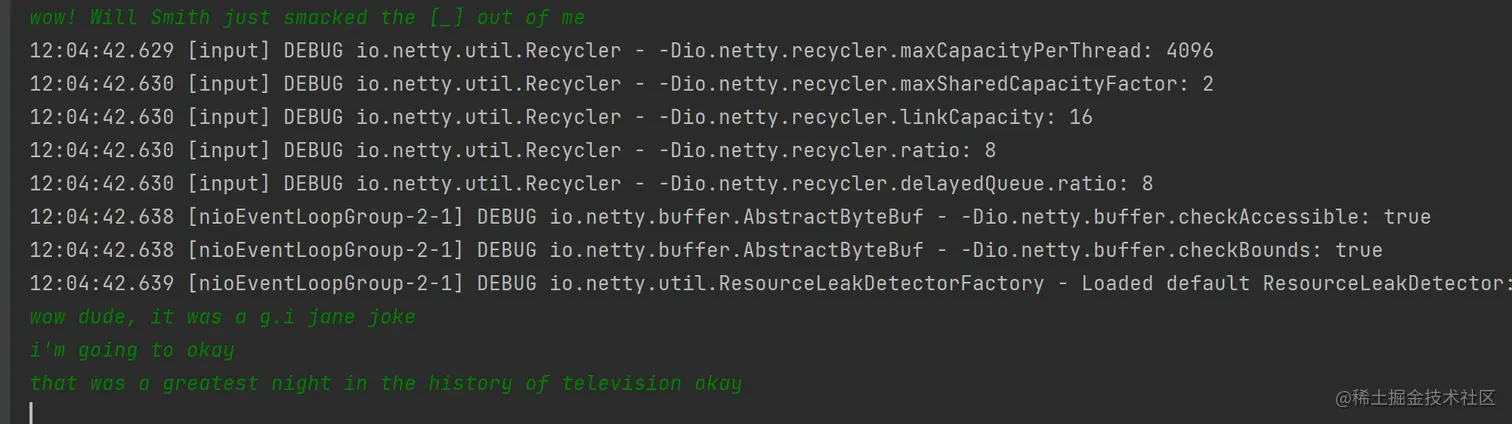The width and height of the screenshot is (1512, 424).
Task: Click the value 4096 in the log
Action: pos(1189,50)
